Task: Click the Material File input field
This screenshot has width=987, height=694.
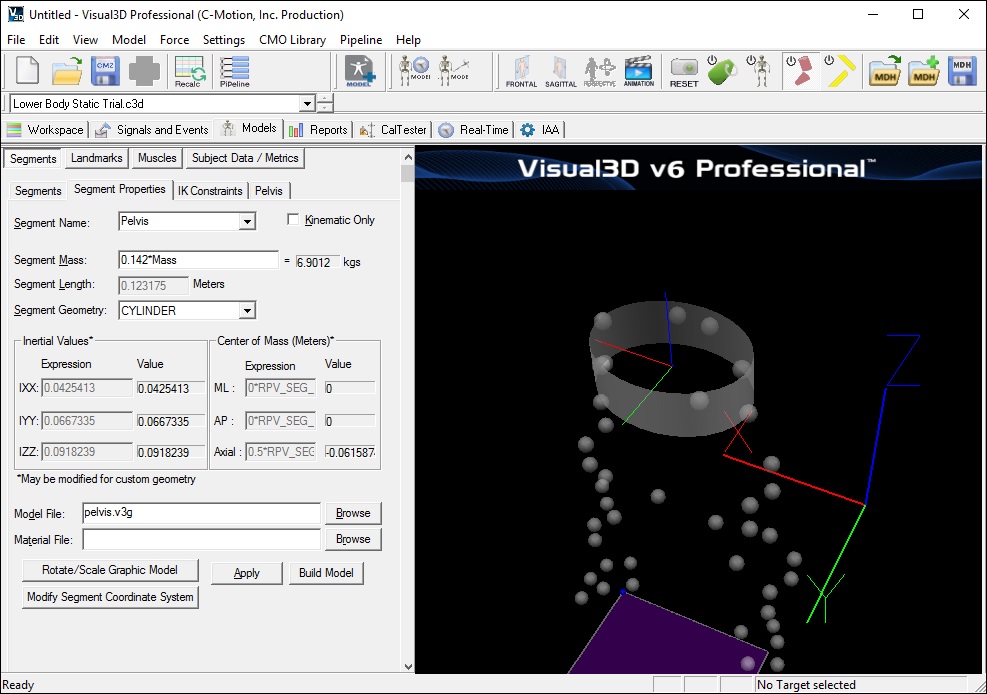Action: 201,539
